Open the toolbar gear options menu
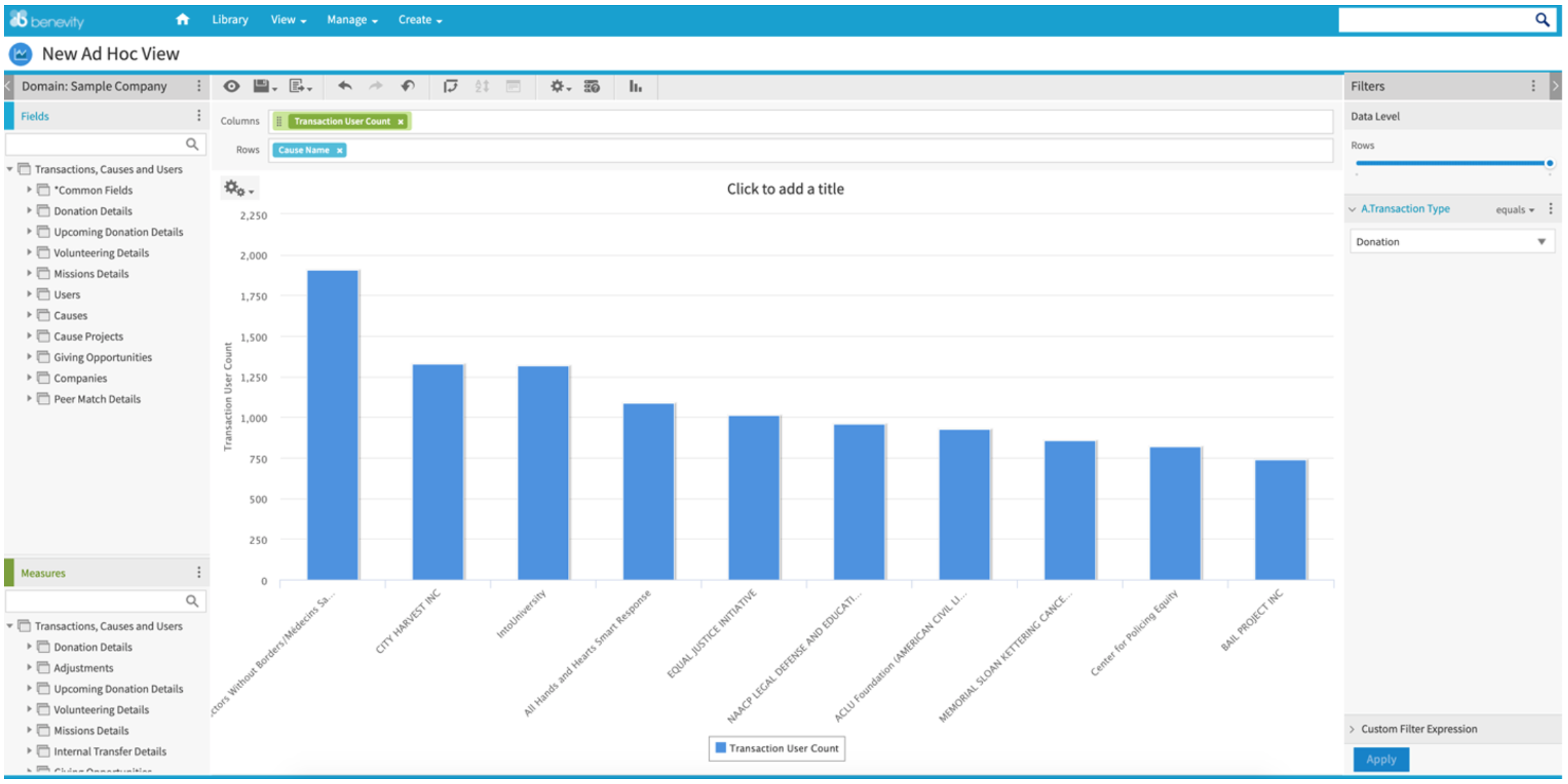Viewport: 1568px width, 784px height. (560, 86)
